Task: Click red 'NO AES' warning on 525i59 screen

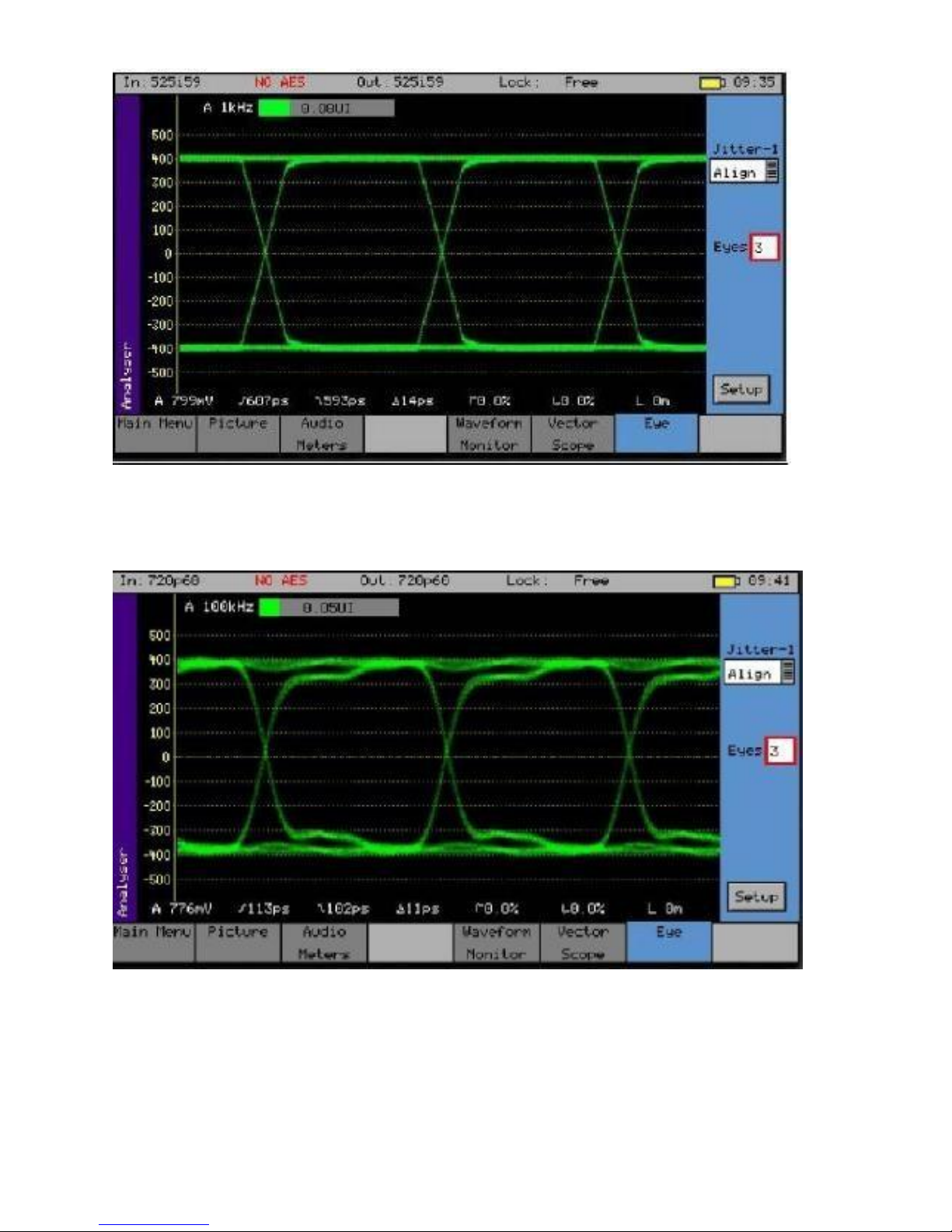Action: tap(280, 82)
